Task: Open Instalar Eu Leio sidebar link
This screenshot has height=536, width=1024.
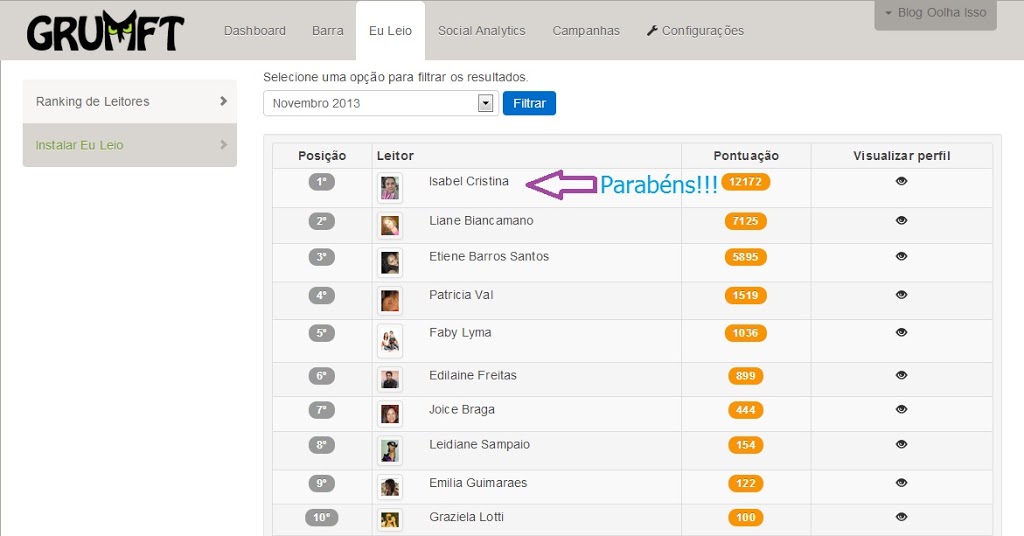Action: point(130,145)
